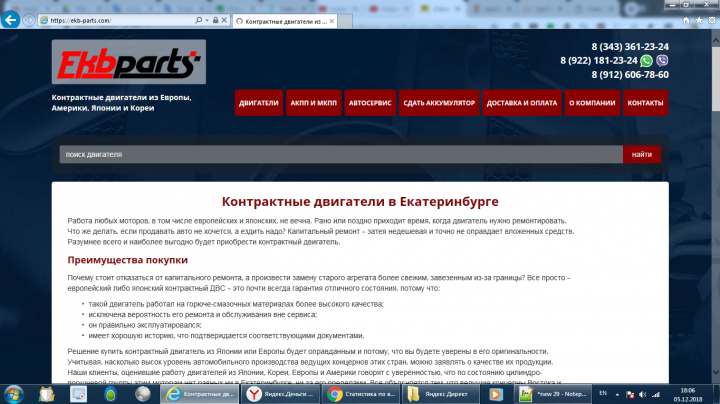
Task: Open the orange media player taskbar icon
Action: (496, 394)
